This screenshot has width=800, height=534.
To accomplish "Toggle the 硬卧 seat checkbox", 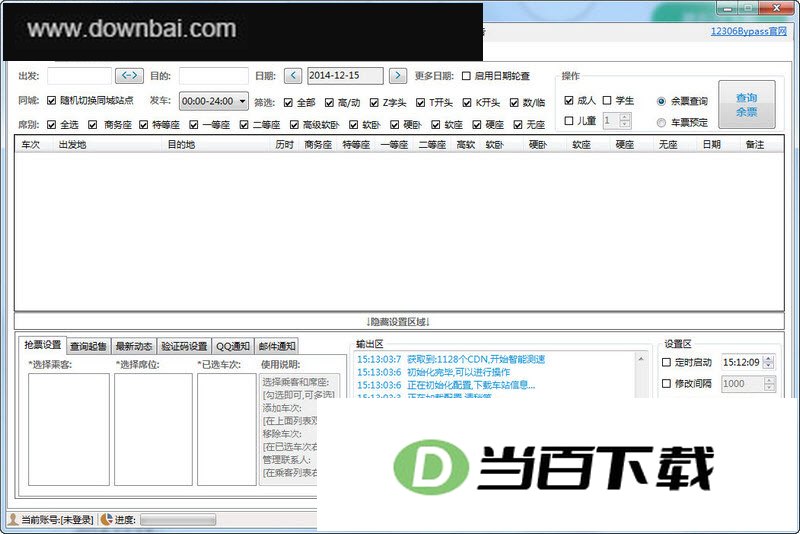I will (x=394, y=124).
